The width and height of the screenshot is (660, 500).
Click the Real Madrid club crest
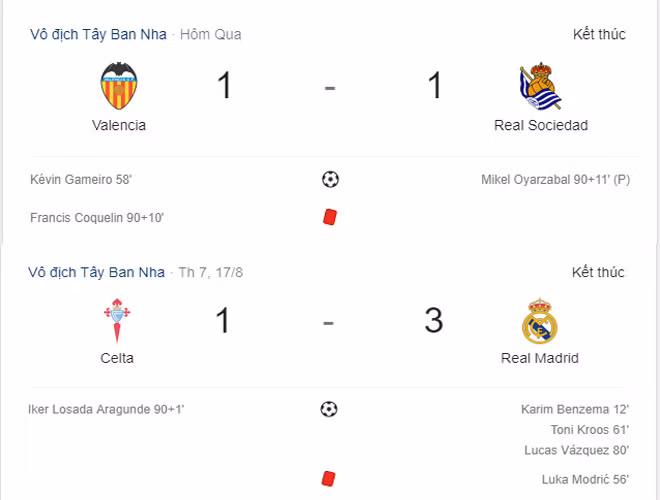(539, 321)
